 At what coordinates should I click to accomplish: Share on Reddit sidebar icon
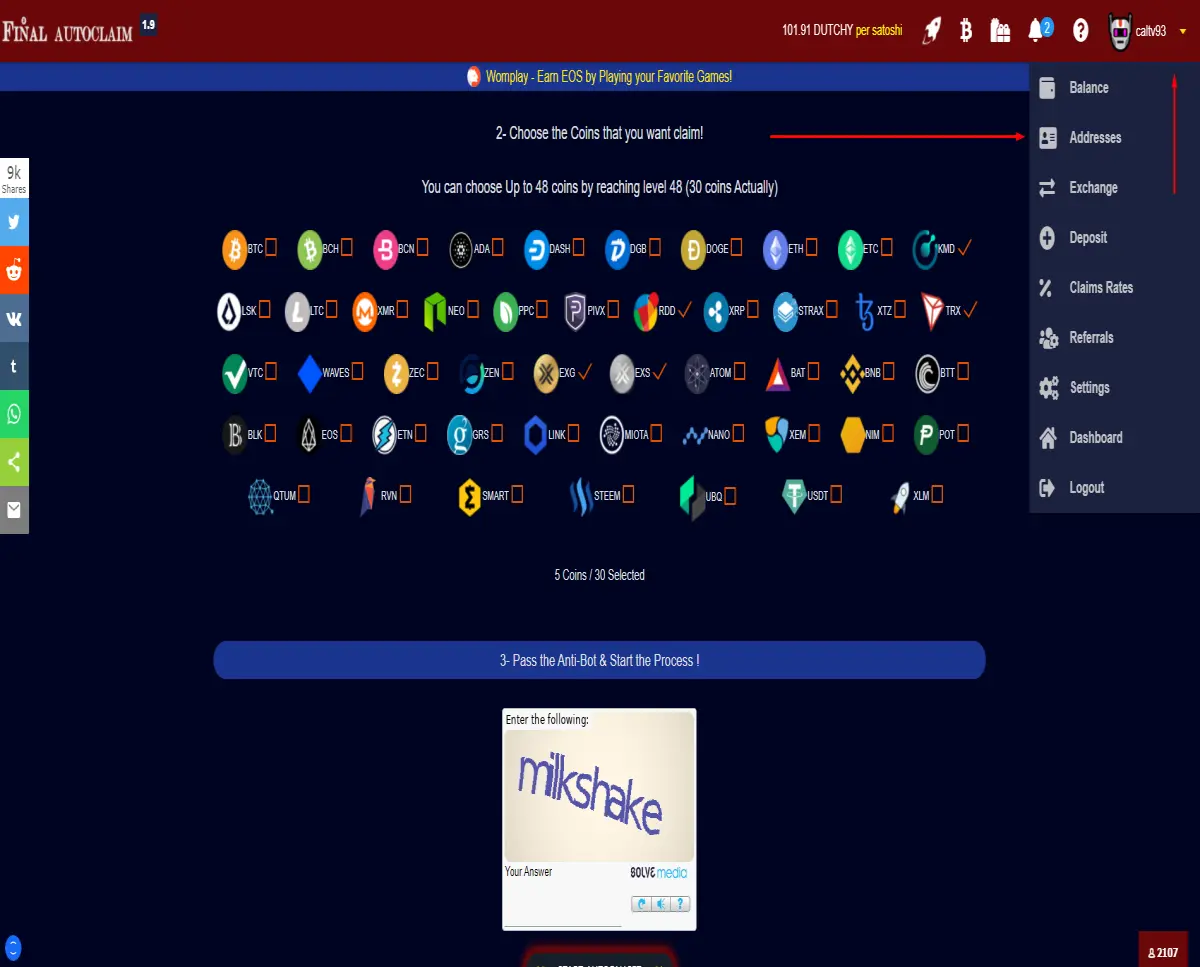[x=14, y=270]
